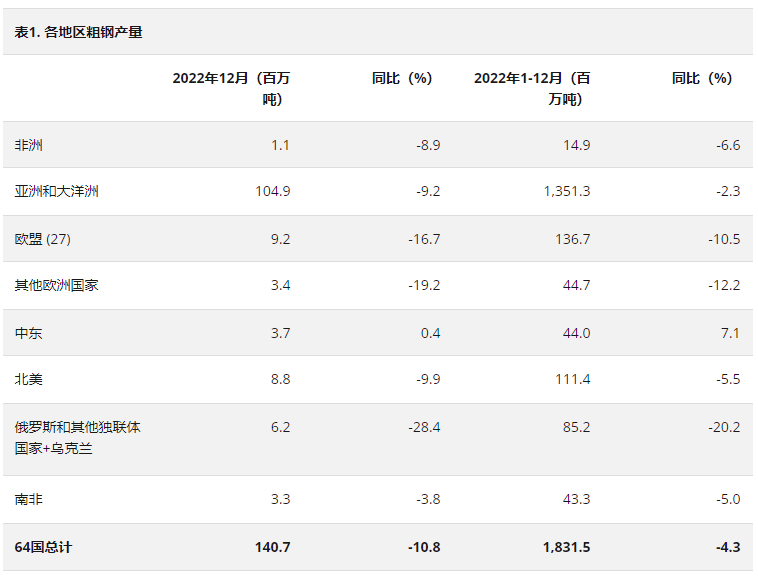The image size is (758, 580).
Task: Select the -28.4 value in 俄罗斯 row
Action: tap(422, 427)
